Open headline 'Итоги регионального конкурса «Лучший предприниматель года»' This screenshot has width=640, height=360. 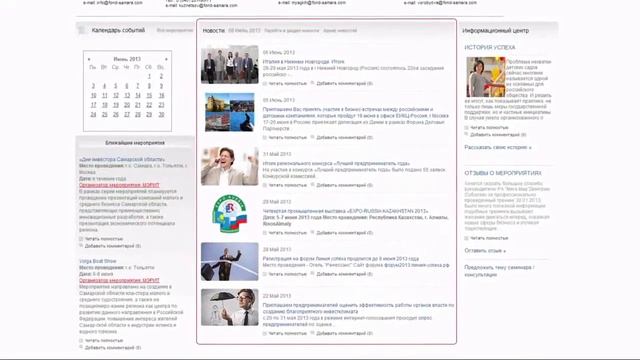(x=336, y=164)
